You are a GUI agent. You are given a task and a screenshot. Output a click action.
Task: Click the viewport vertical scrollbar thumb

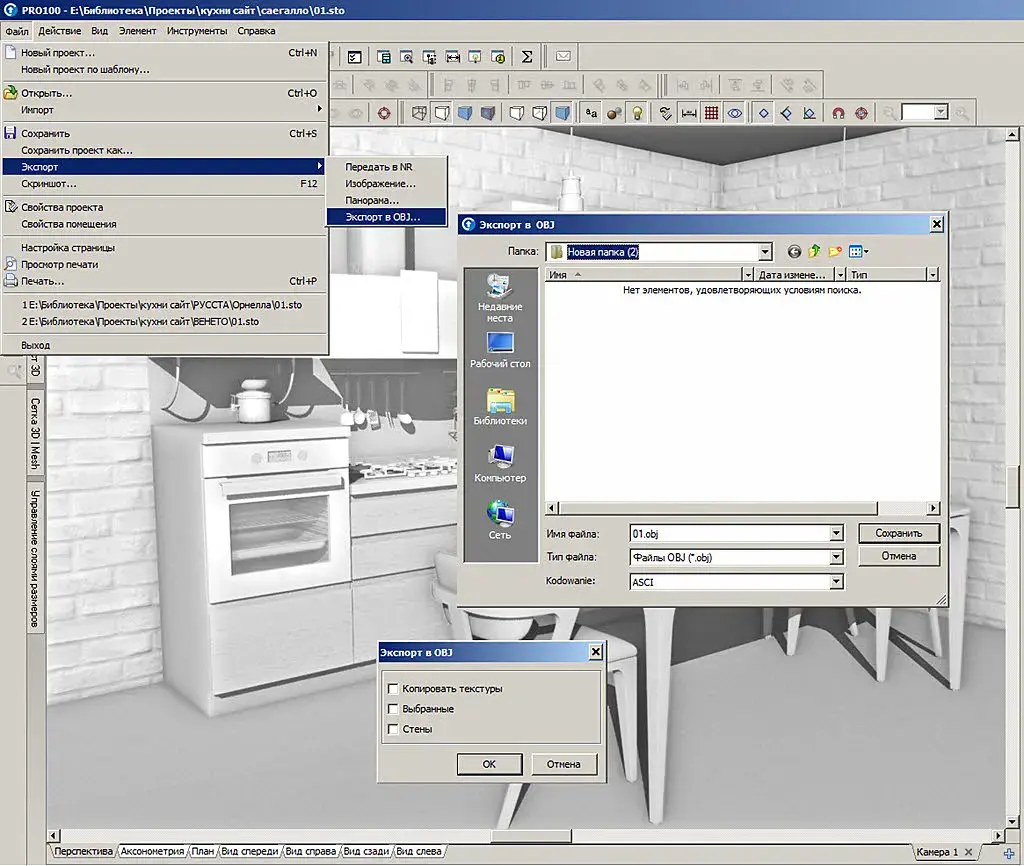point(1012,487)
